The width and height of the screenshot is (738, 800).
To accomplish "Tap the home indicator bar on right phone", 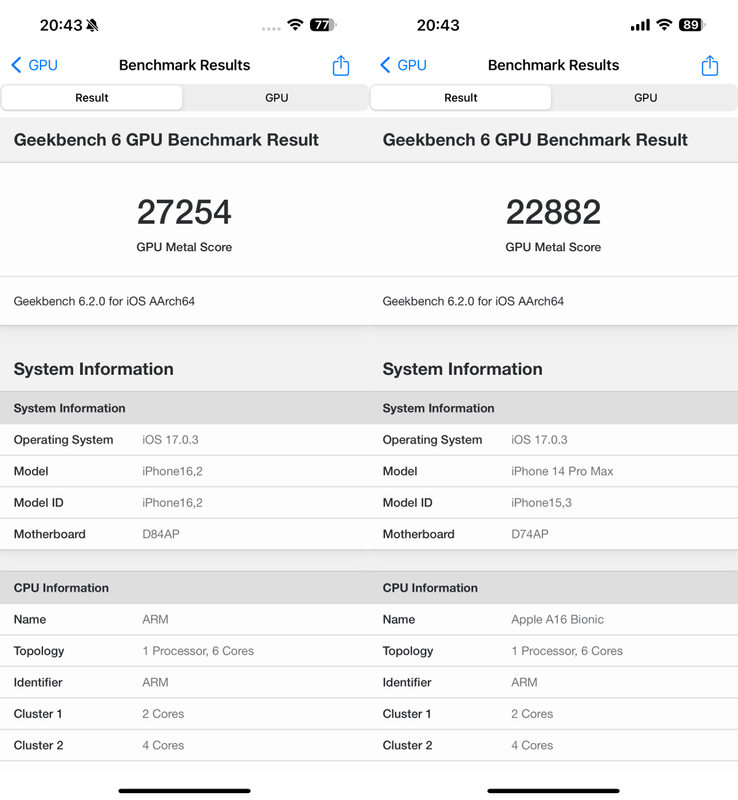I will tap(553, 791).
